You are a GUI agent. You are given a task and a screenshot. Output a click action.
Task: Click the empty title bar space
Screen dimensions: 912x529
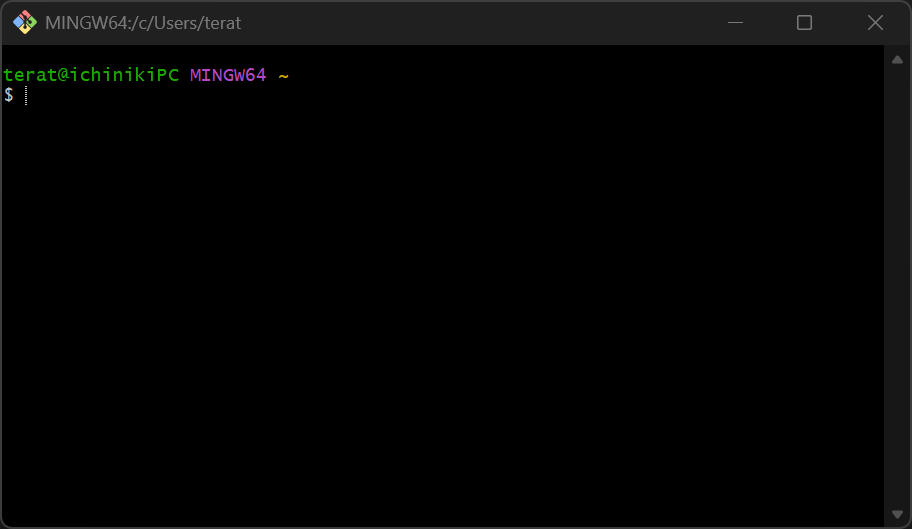pos(480,22)
